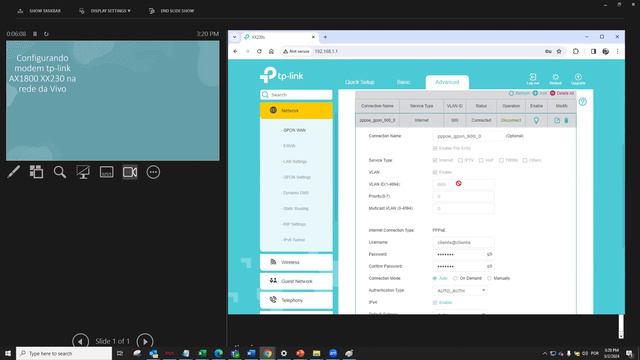640x360 pixels.
Task: Switch to the Basic tab
Action: click(403, 82)
